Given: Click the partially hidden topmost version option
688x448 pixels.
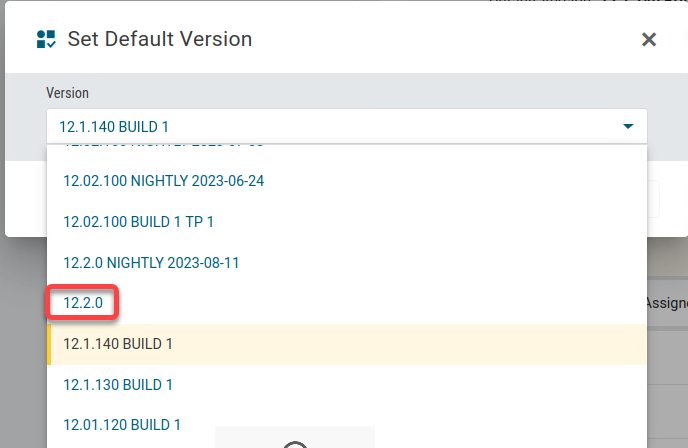Looking at the screenshot, I should coord(163,148).
